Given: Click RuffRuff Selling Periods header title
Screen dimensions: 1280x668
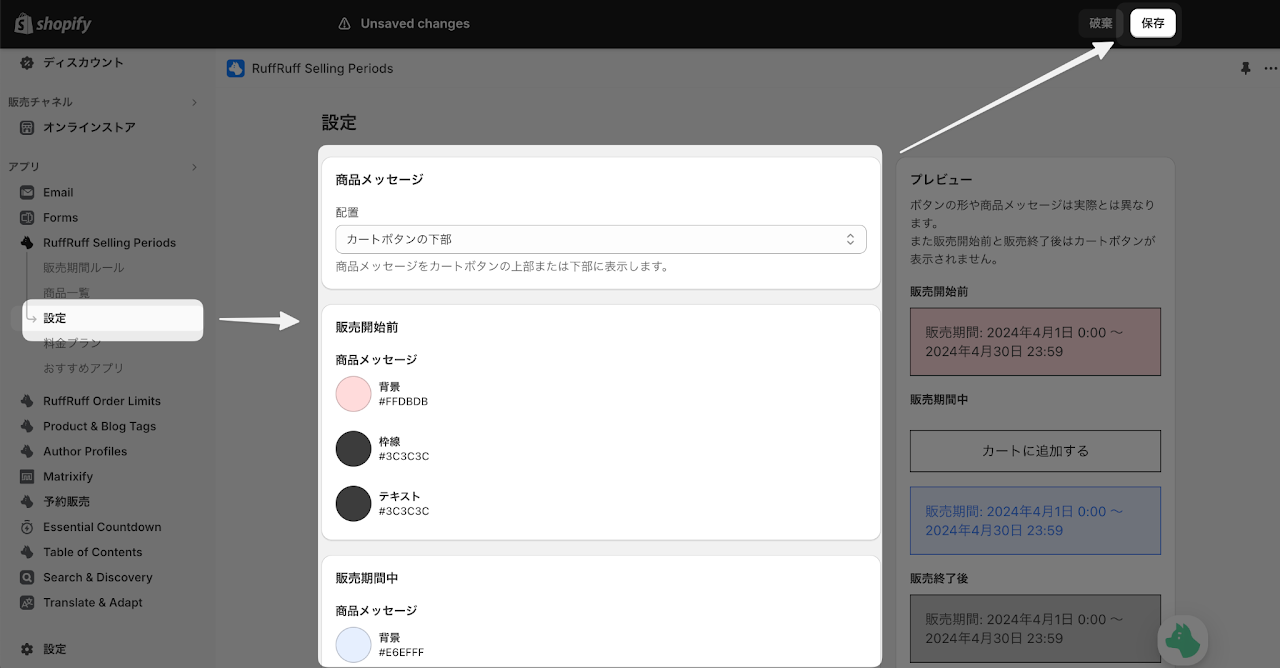Looking at the screenshot, I should click(x=323, y=69).
